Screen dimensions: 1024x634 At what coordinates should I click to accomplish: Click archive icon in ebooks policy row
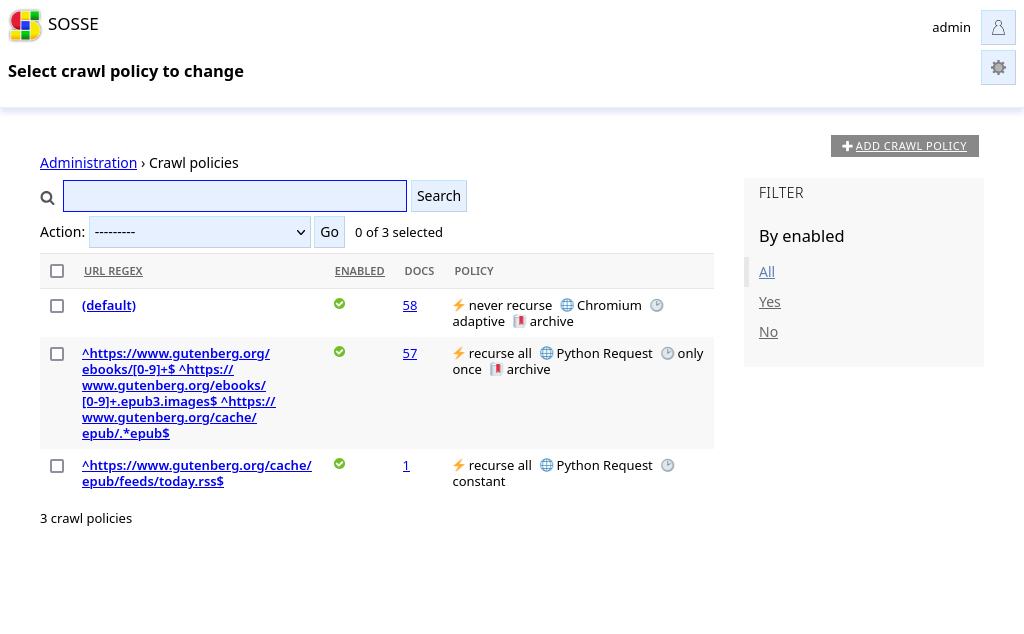click(x=496, y=370)
